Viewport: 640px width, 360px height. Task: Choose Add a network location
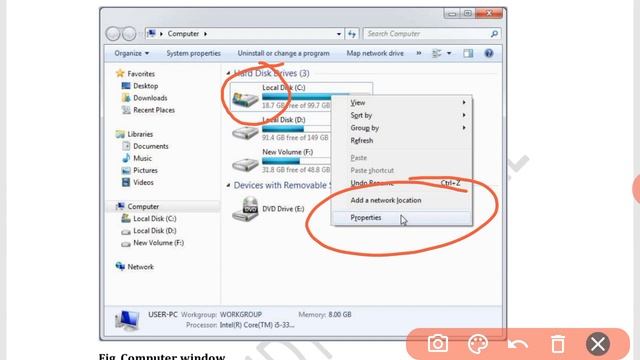[x=402, y=200]
